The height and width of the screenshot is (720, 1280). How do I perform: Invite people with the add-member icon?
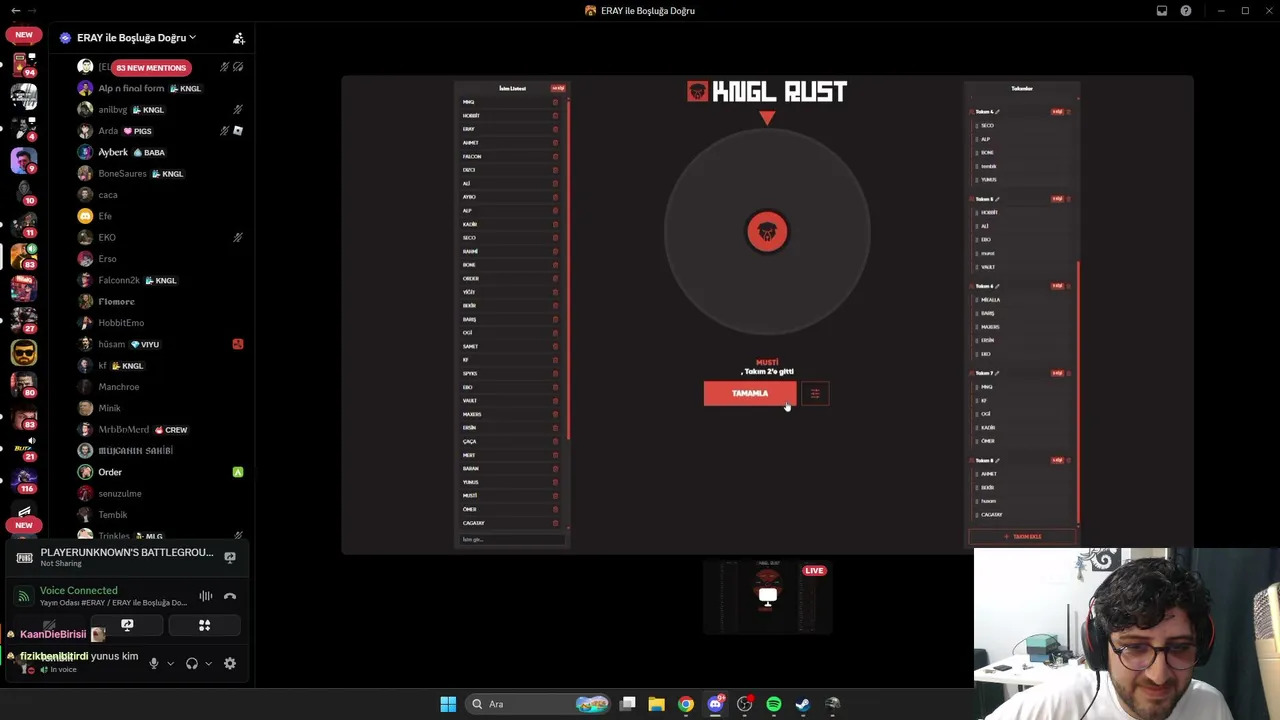238,38
